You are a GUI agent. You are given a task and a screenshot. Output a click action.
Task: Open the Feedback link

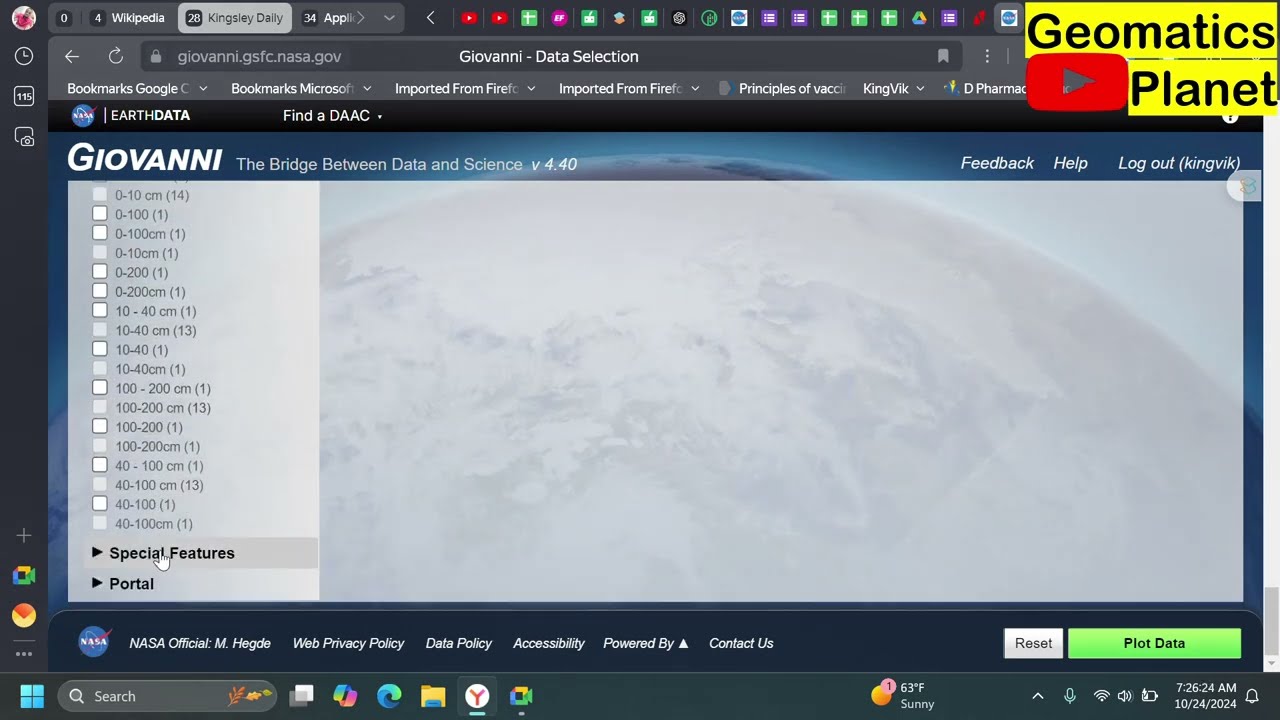[997, 163]
